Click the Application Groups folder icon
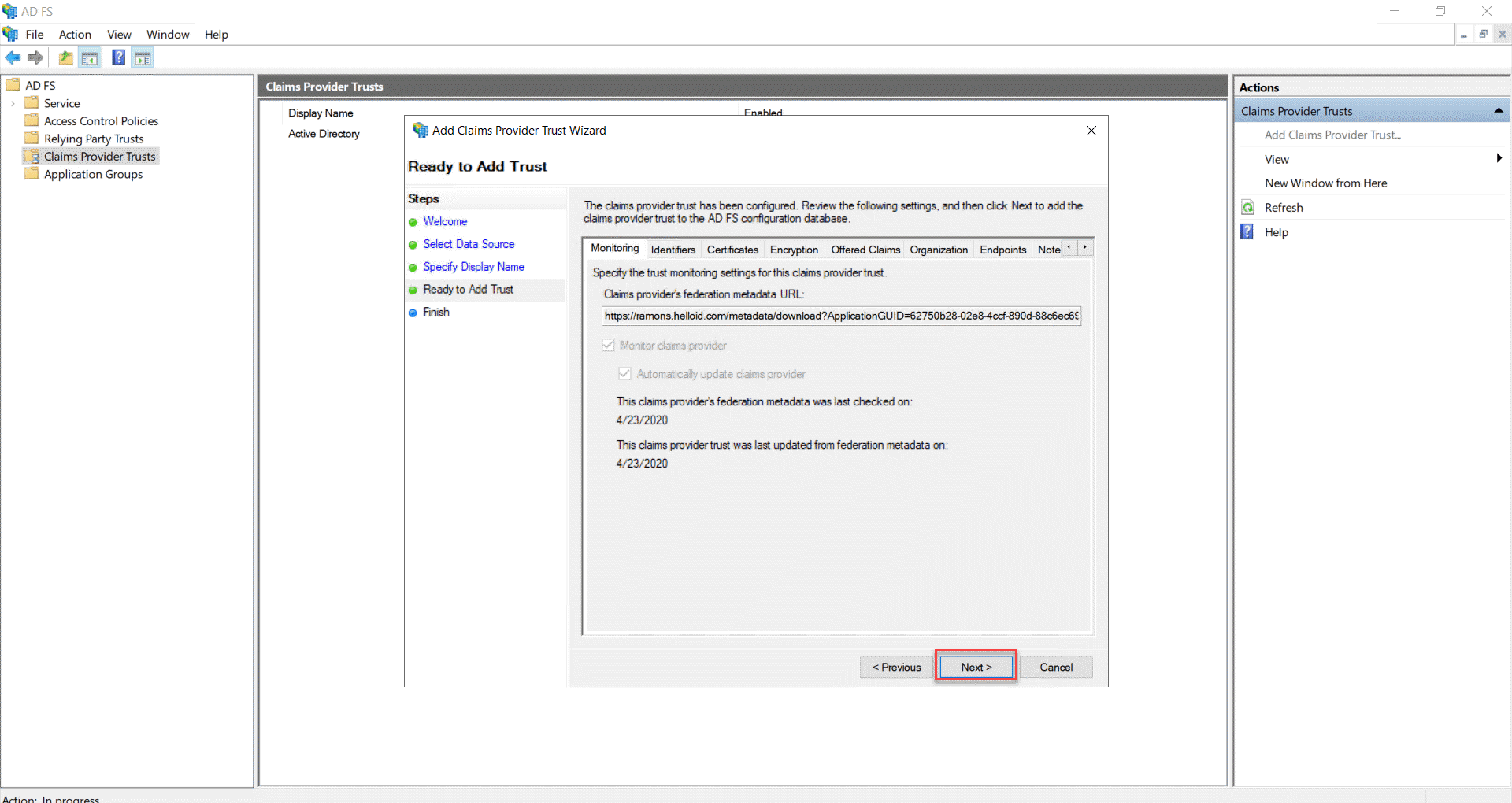This screenshot has width=1512, height=803. click(31, 173)
